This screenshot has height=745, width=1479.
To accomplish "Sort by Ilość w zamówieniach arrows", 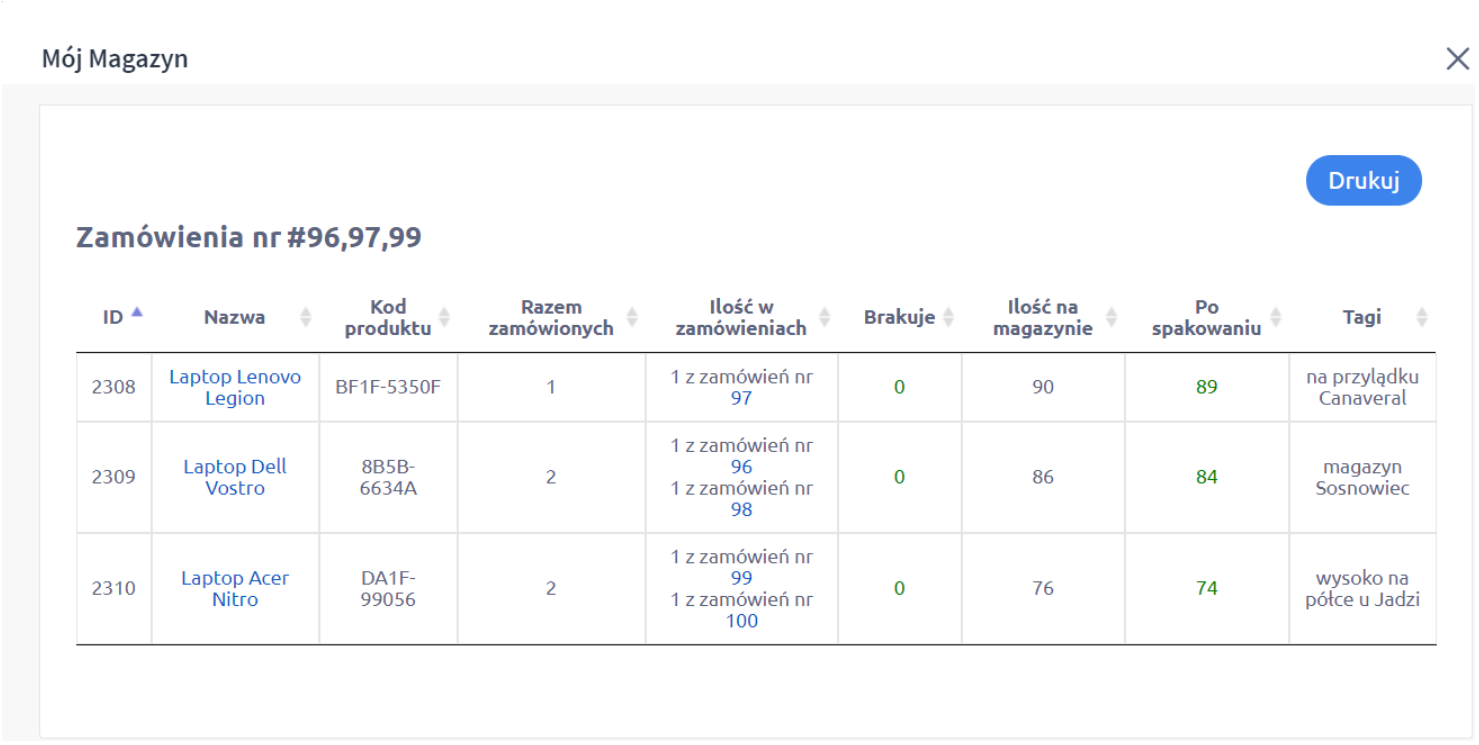I will [824, 317].
